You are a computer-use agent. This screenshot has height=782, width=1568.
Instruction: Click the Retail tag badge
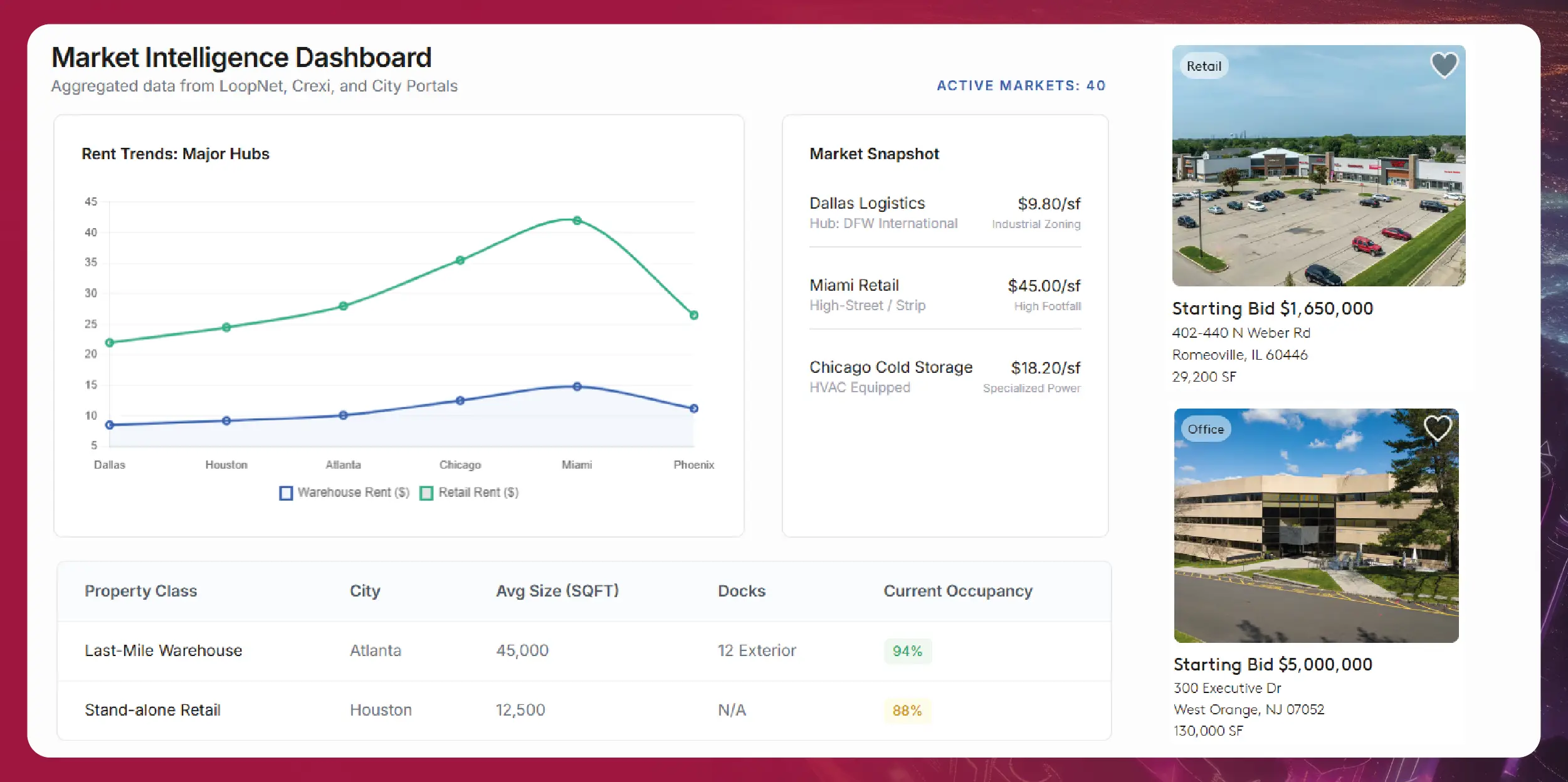click(1204, 66)
